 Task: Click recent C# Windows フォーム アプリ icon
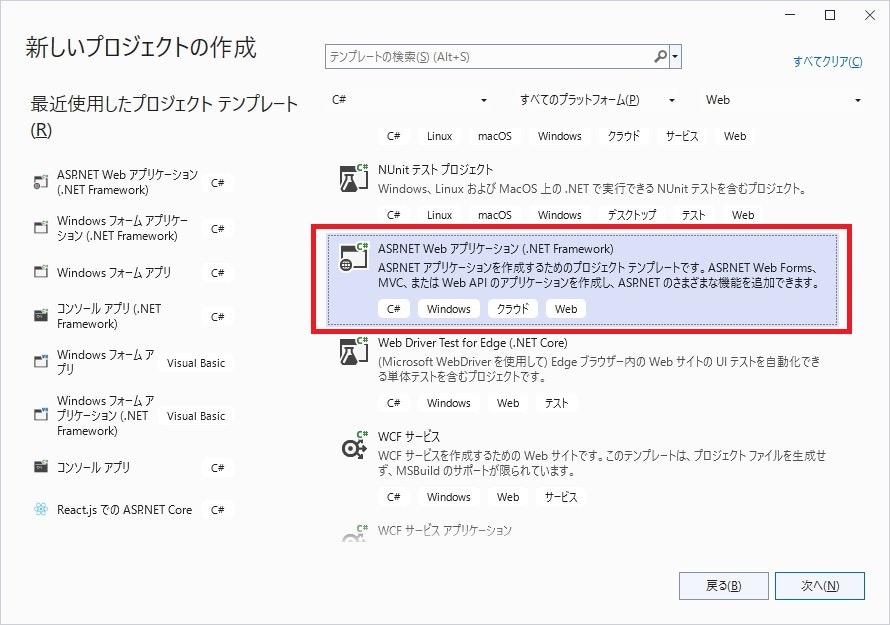tap(41, 272)
